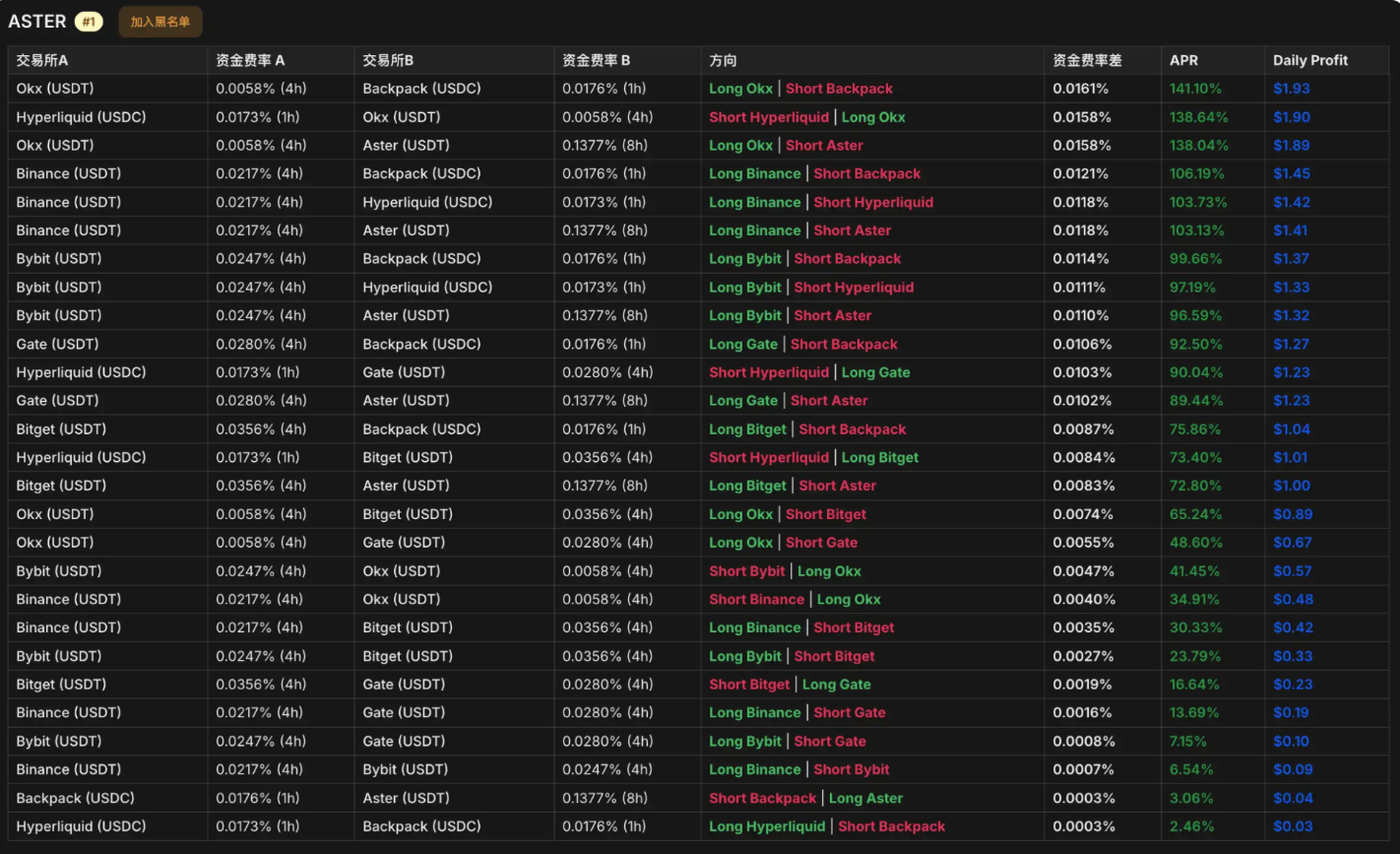Click Short Bybit in the Long Binance row
The height and width of the screenshot is (854, 1400).
(x=852, y=769)
